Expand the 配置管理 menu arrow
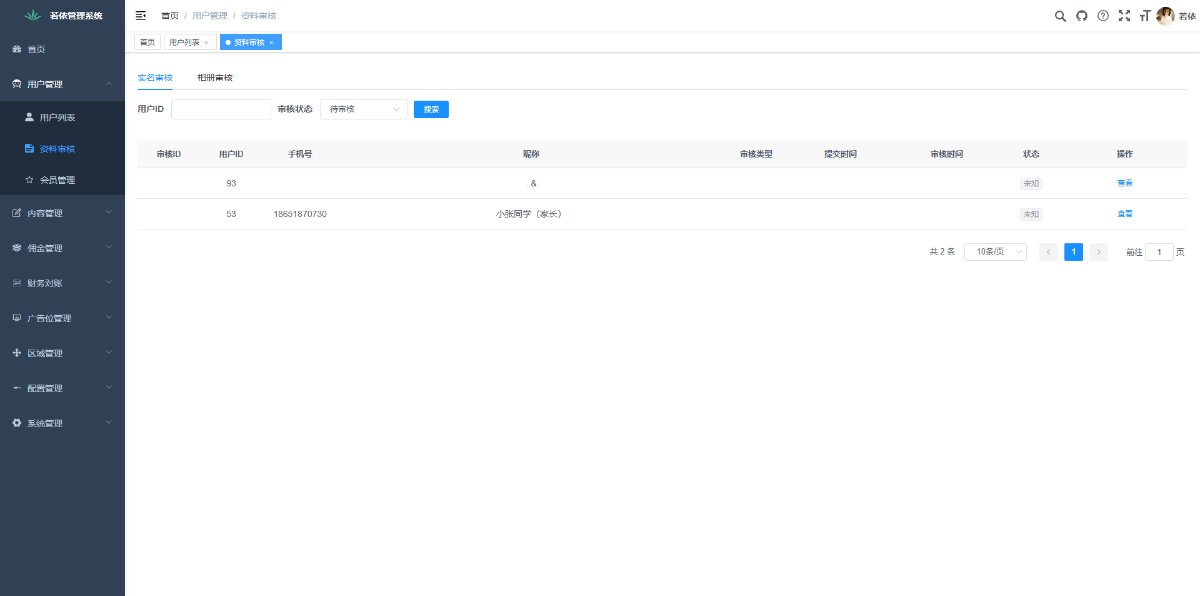This screenshot has width=1200, height=596. tap(108, 387)
